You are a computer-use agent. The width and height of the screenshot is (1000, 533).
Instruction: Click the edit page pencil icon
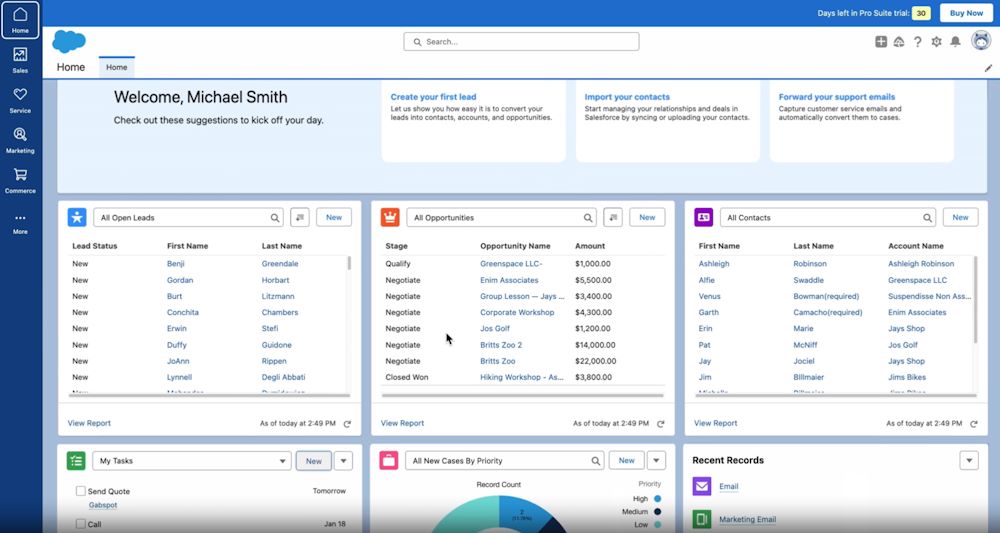pyautogui.click(x=989, y=68)
